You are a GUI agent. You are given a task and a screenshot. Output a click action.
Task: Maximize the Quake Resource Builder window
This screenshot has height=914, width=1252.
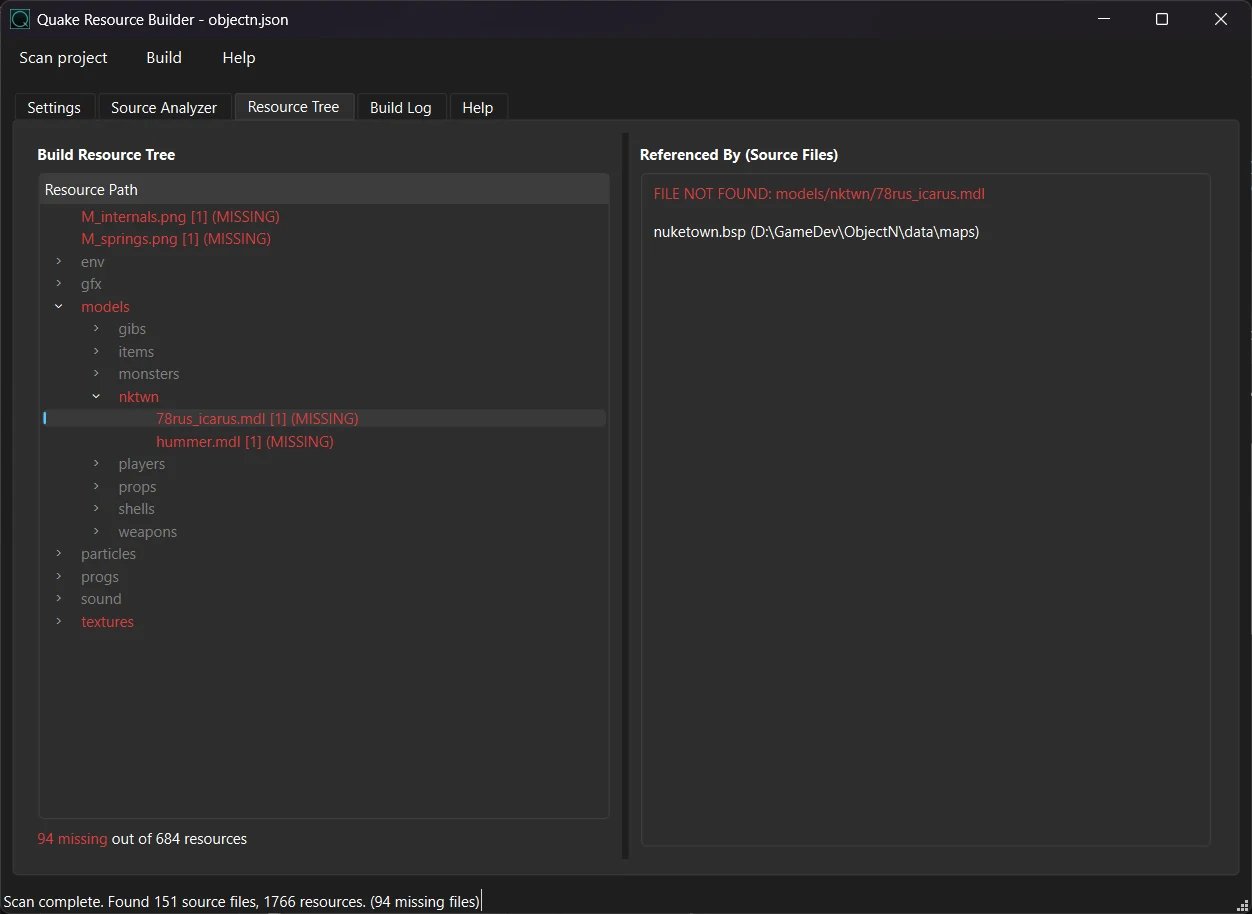(x=1162, y=19)
